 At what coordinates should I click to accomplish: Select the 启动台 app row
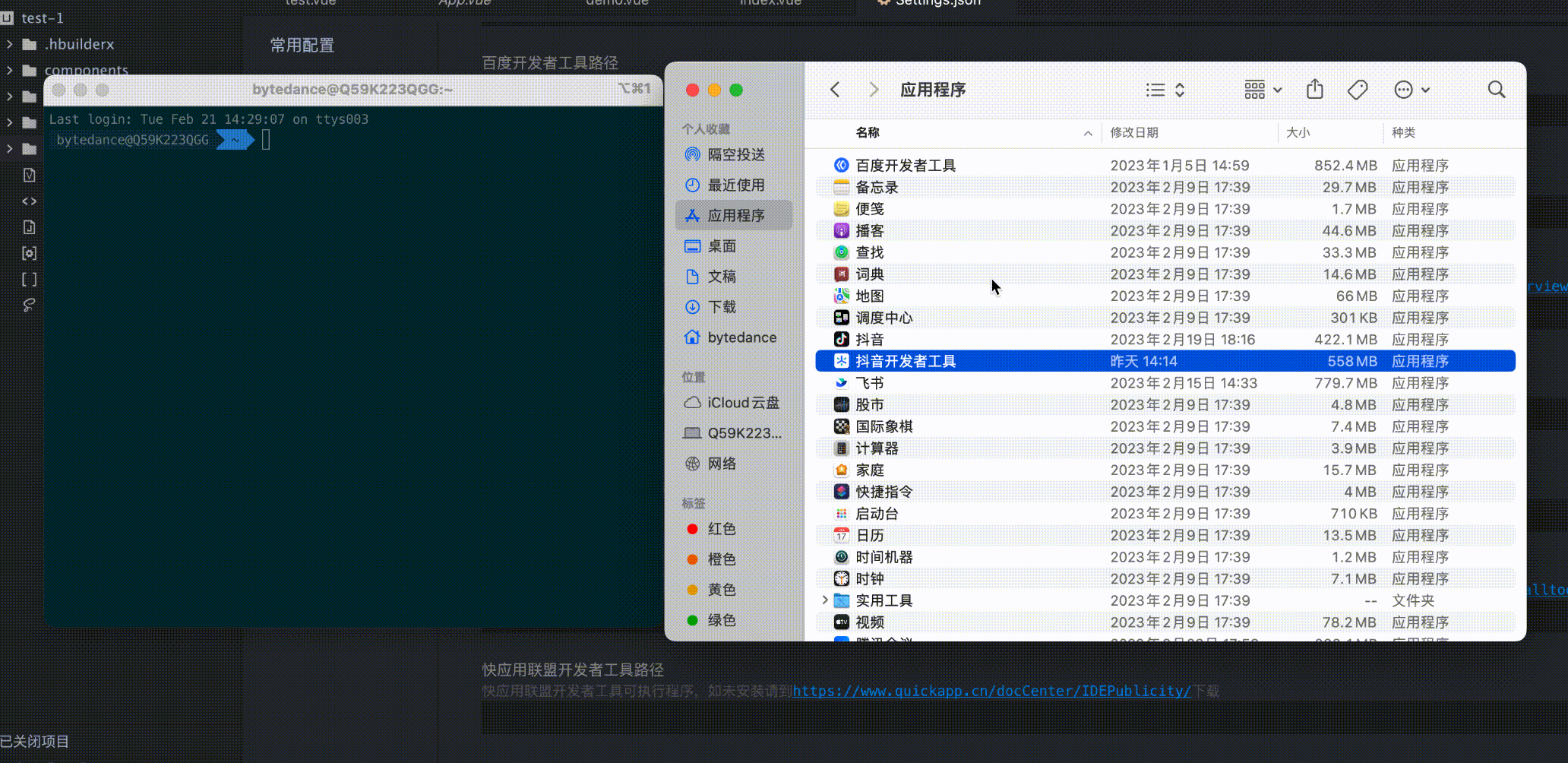coord(1165,514)
